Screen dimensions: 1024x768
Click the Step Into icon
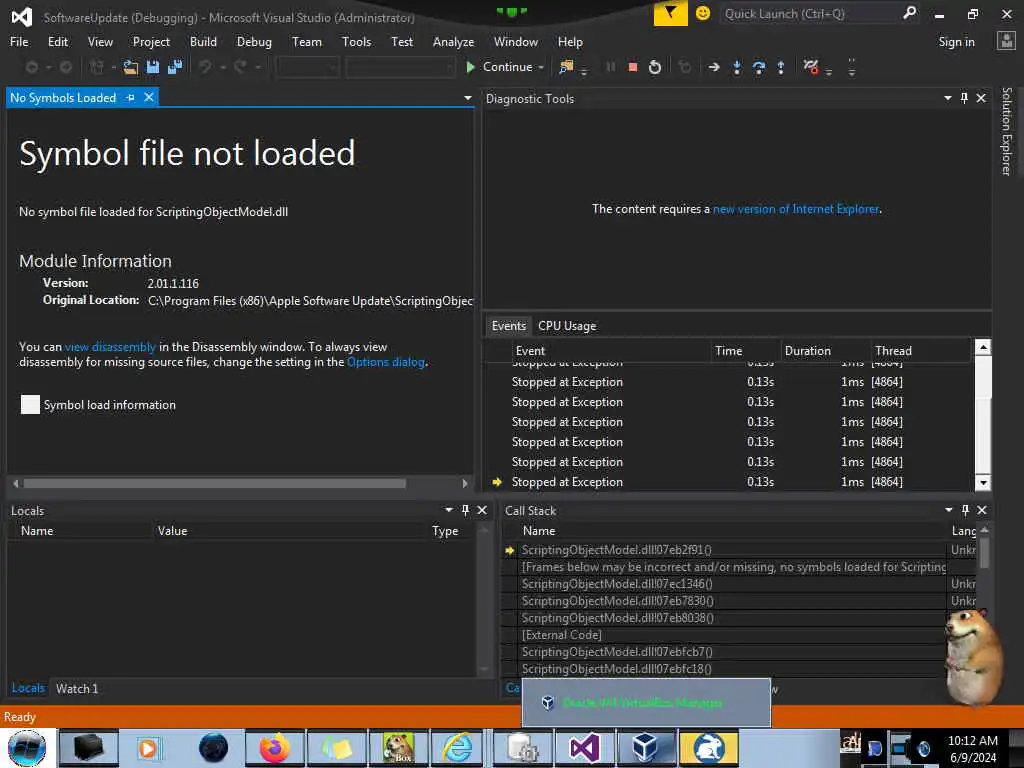pyautogui.click(x=737, y=67)
